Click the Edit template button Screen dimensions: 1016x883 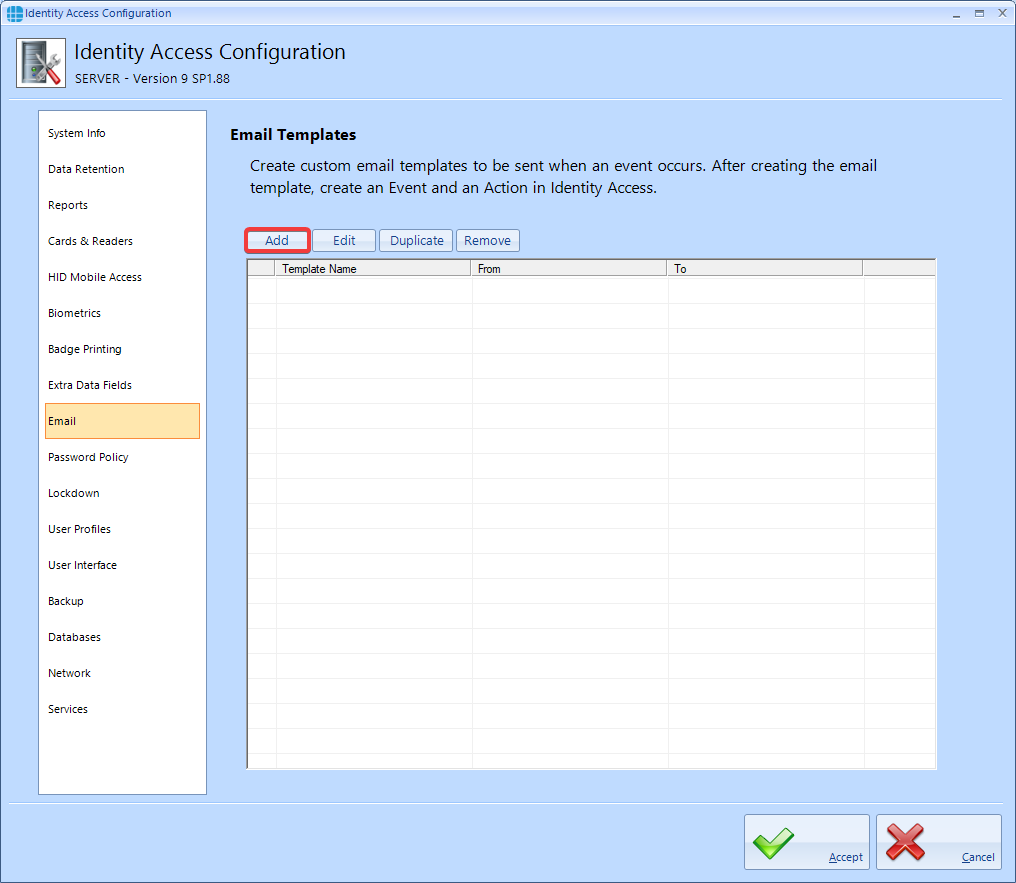click(x=344, y=240)
